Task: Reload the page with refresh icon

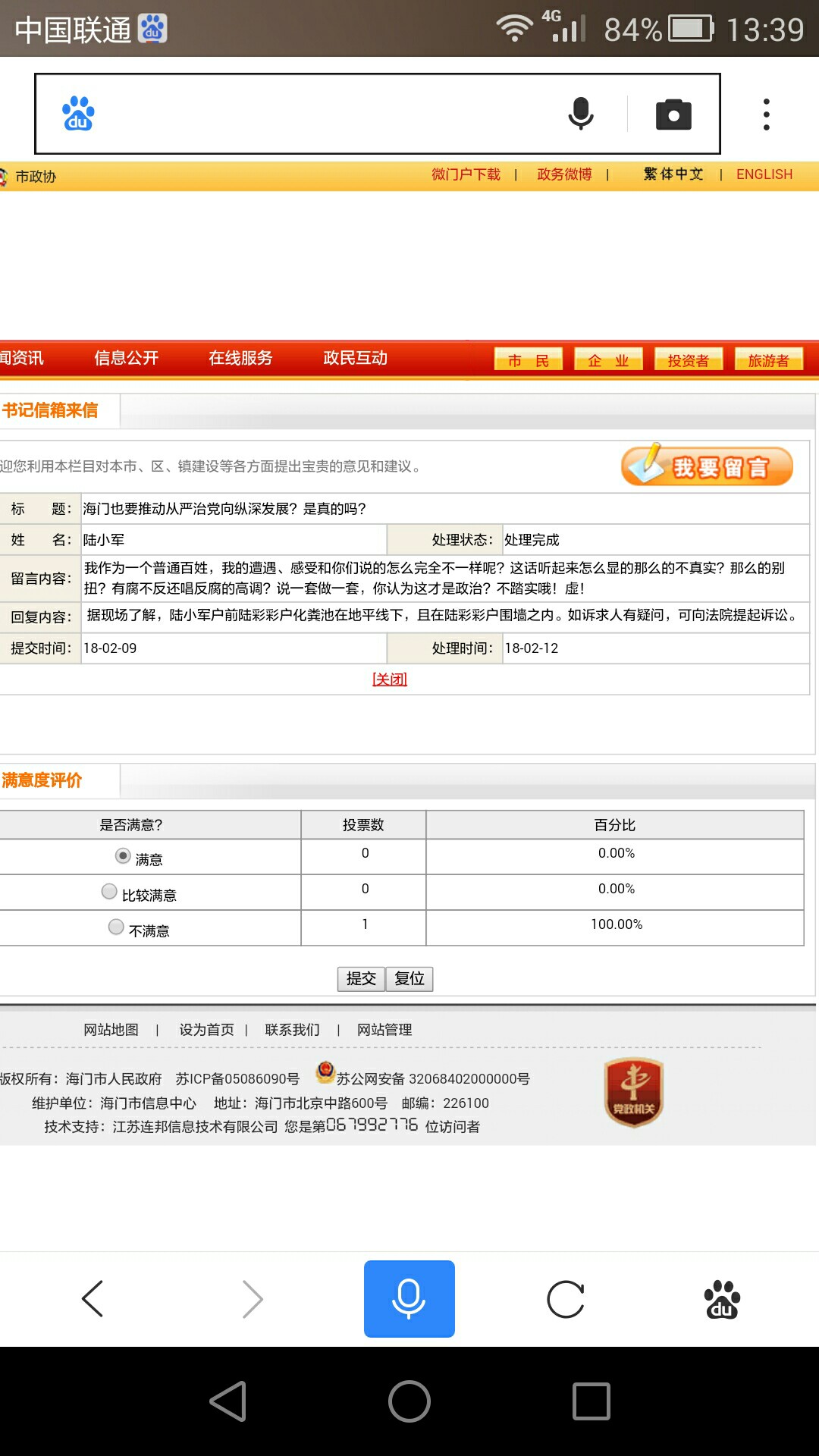Action: click(566, 1299)
